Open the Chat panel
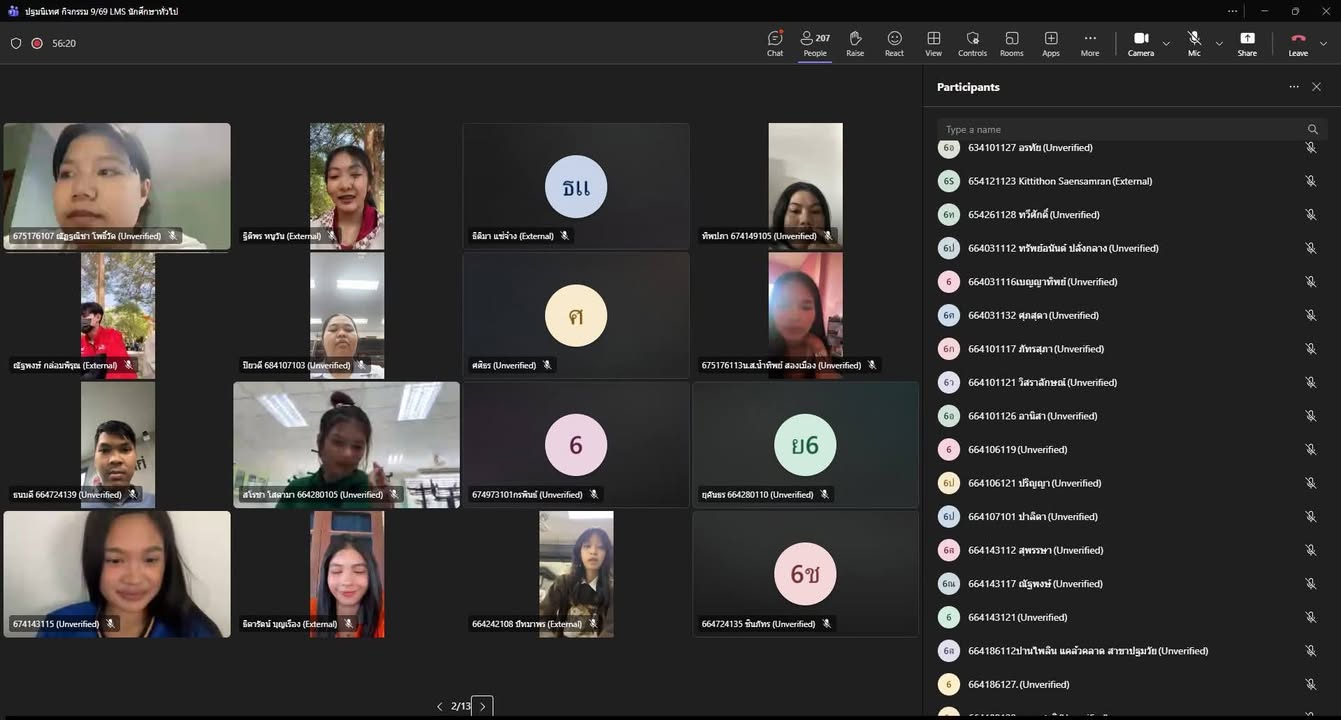The width and height of the screenshot is (1341, 720). coord(775,43)
